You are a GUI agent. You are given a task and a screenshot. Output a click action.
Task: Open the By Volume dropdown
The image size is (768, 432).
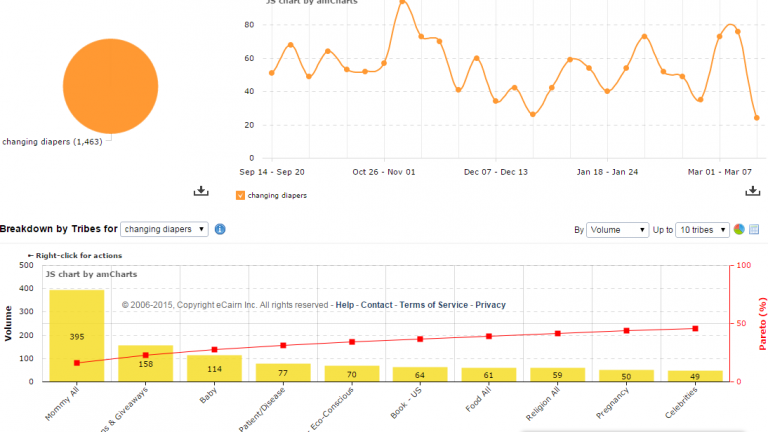pyautogui.click(x=617, y=230)
